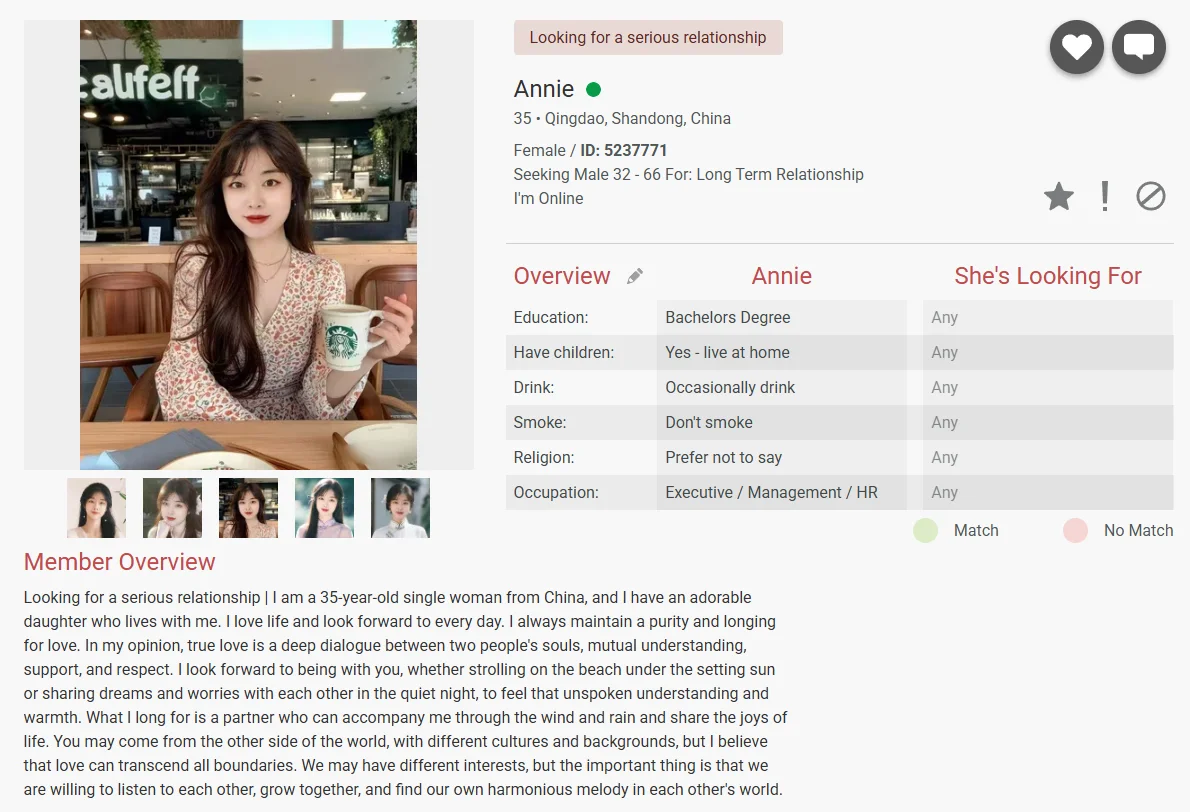Screen dimensions: 1190x812
Task: Open the fourth outdoor photo thumbnail
Action: tap(324, 508)
